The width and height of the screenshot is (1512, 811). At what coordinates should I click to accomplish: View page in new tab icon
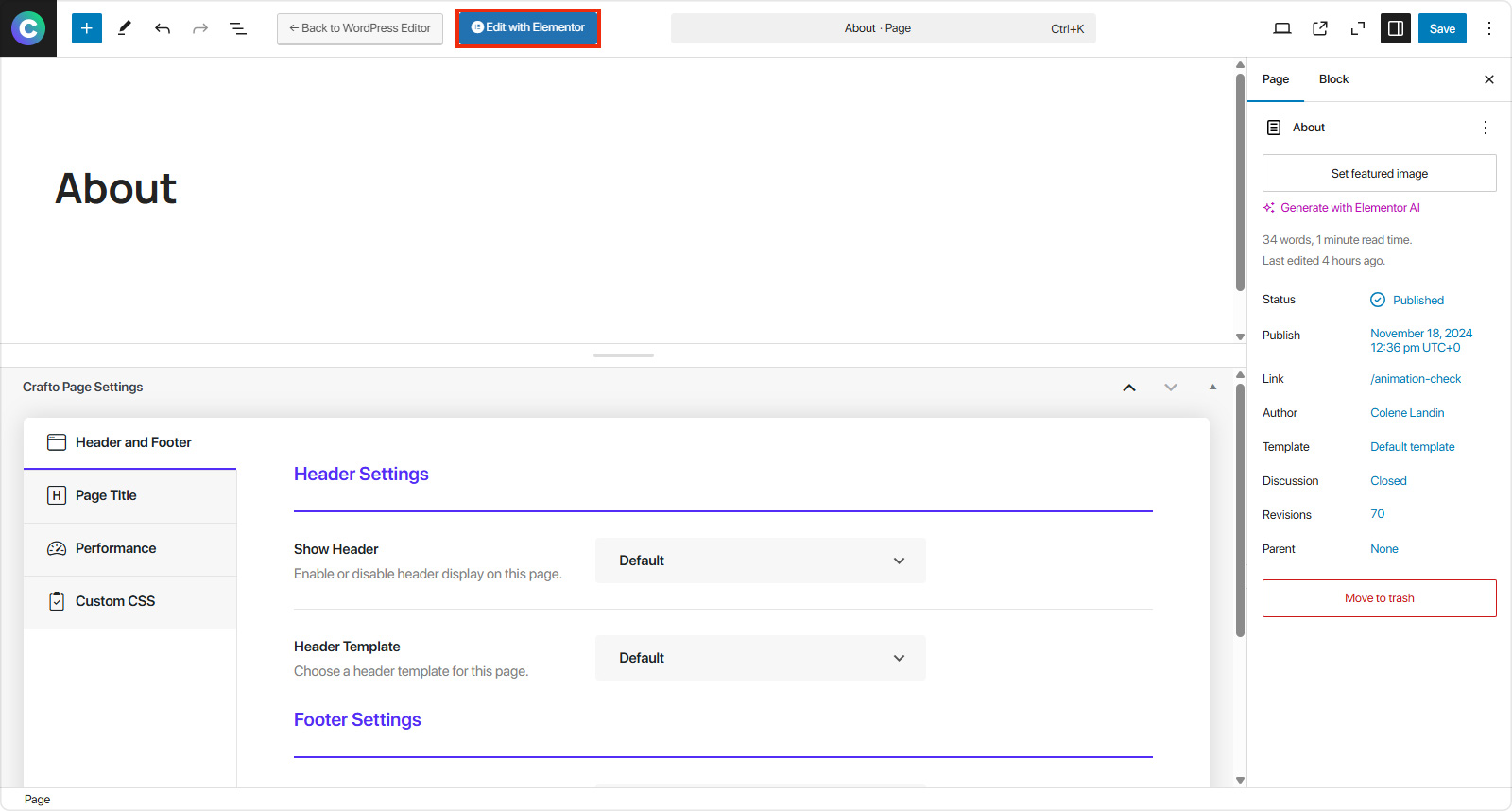point(1320,28)
